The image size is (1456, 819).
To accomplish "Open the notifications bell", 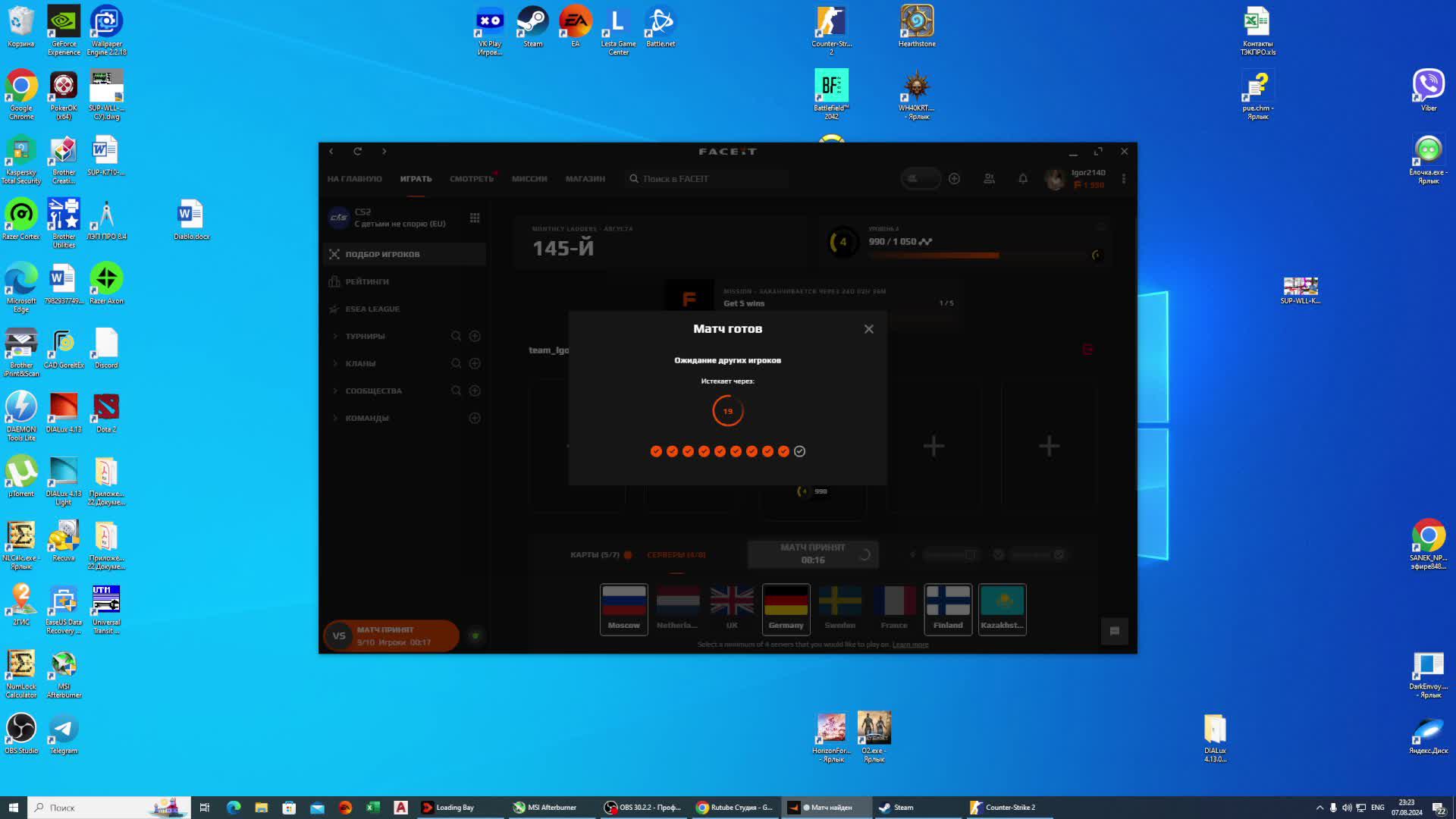I will (1022, 179).
